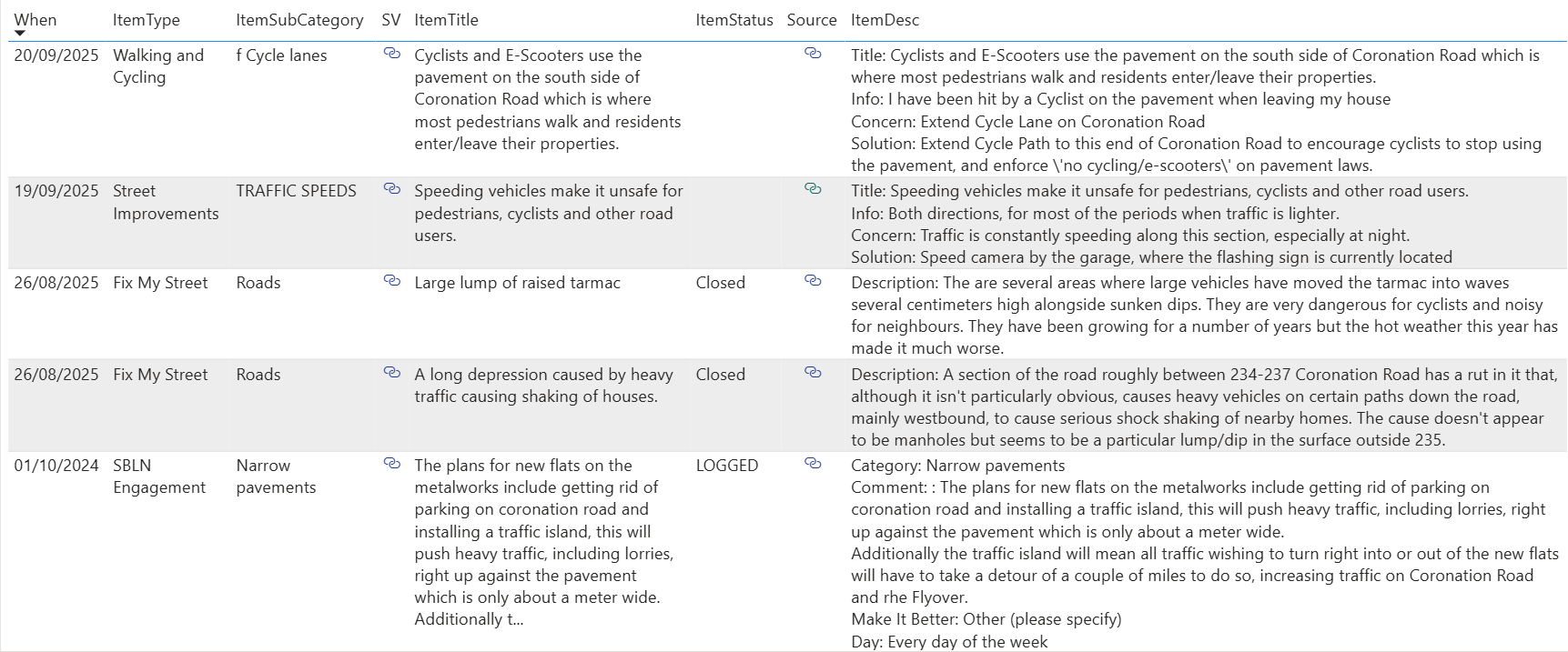Open Source link for Large lump of raised tarmac
1568x652 pixels.
[x=813, y=281]
